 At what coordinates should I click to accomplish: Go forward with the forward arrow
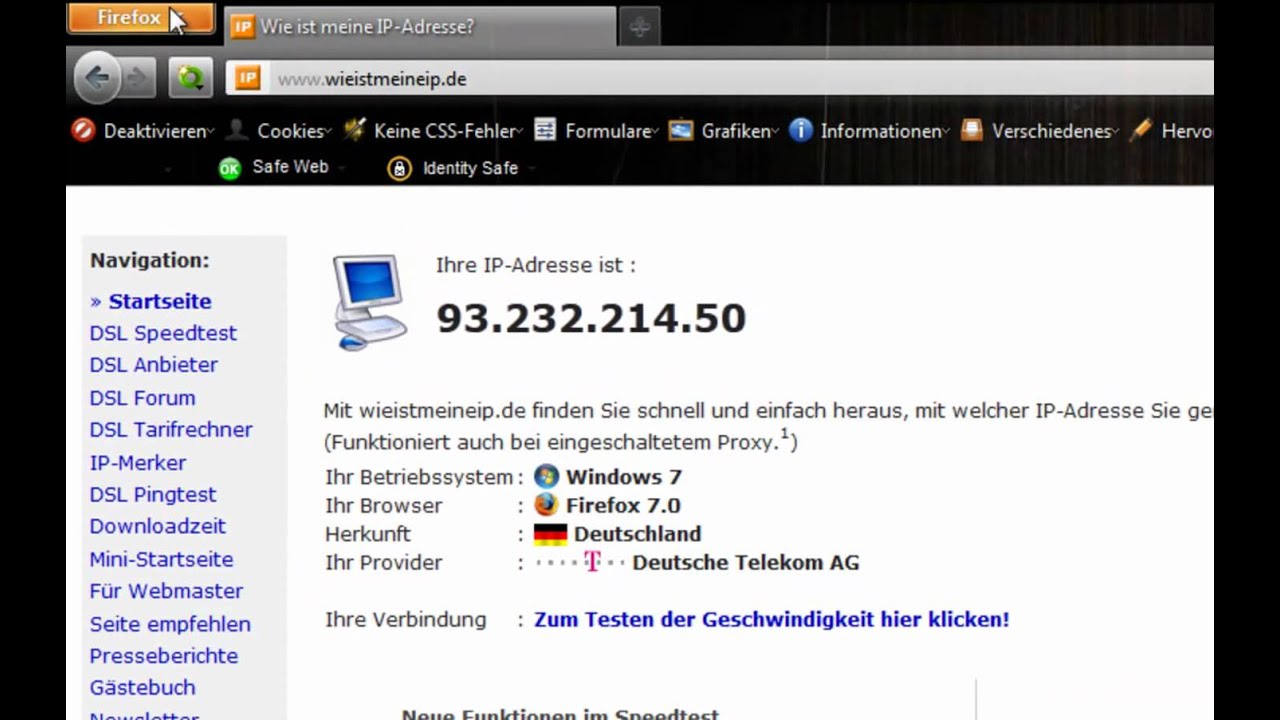(x=138, y=78)
